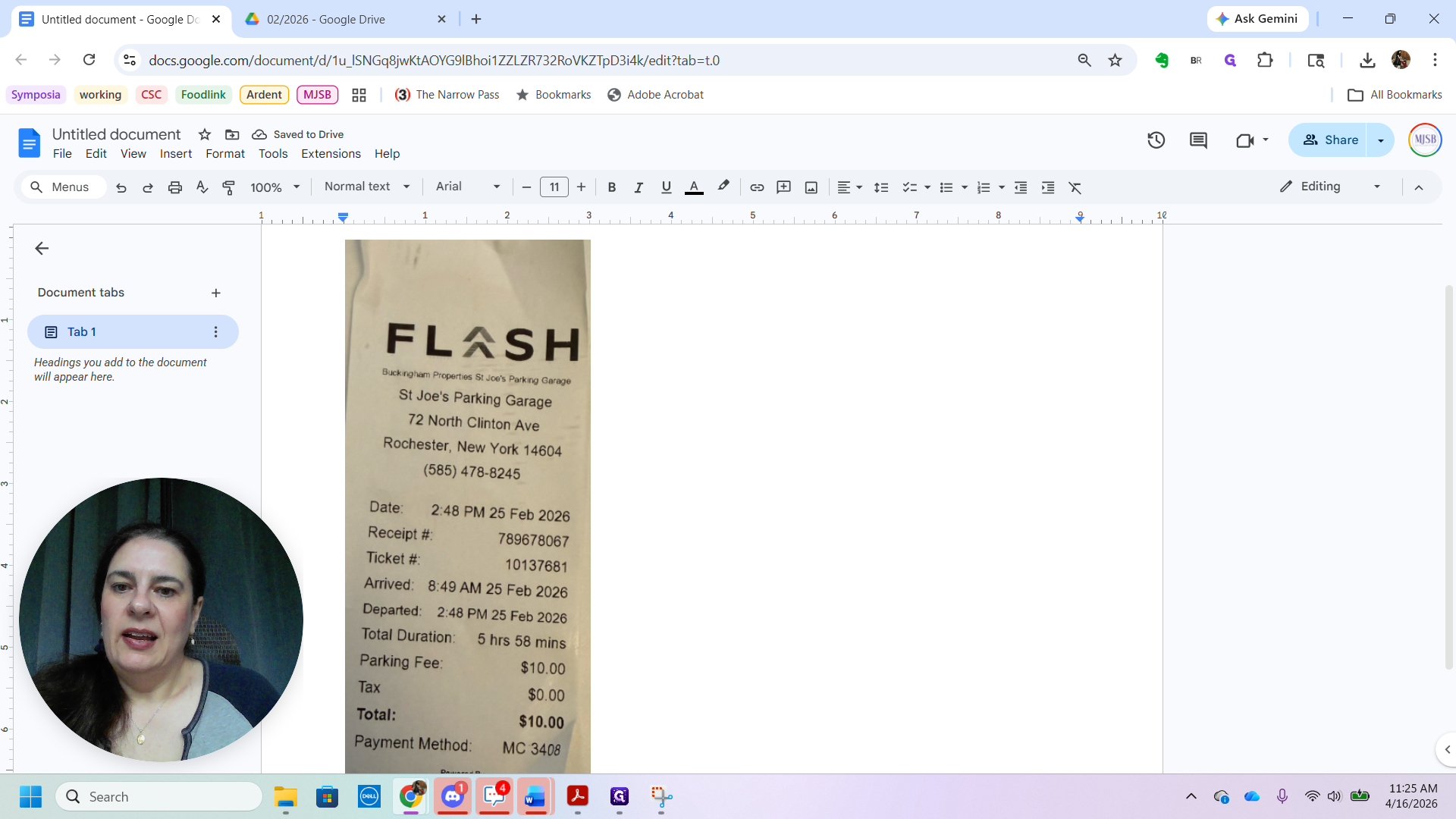This screenshot has width=1456, height=819.
Task: Open the text color picker
Action: tap(694, 187)
